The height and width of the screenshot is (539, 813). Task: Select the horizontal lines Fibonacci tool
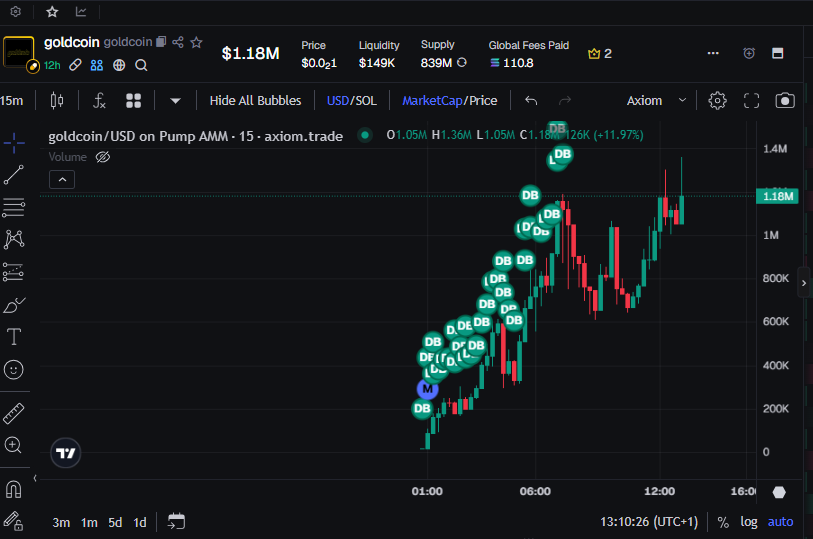pyautogui.click(x=13, y=207)
